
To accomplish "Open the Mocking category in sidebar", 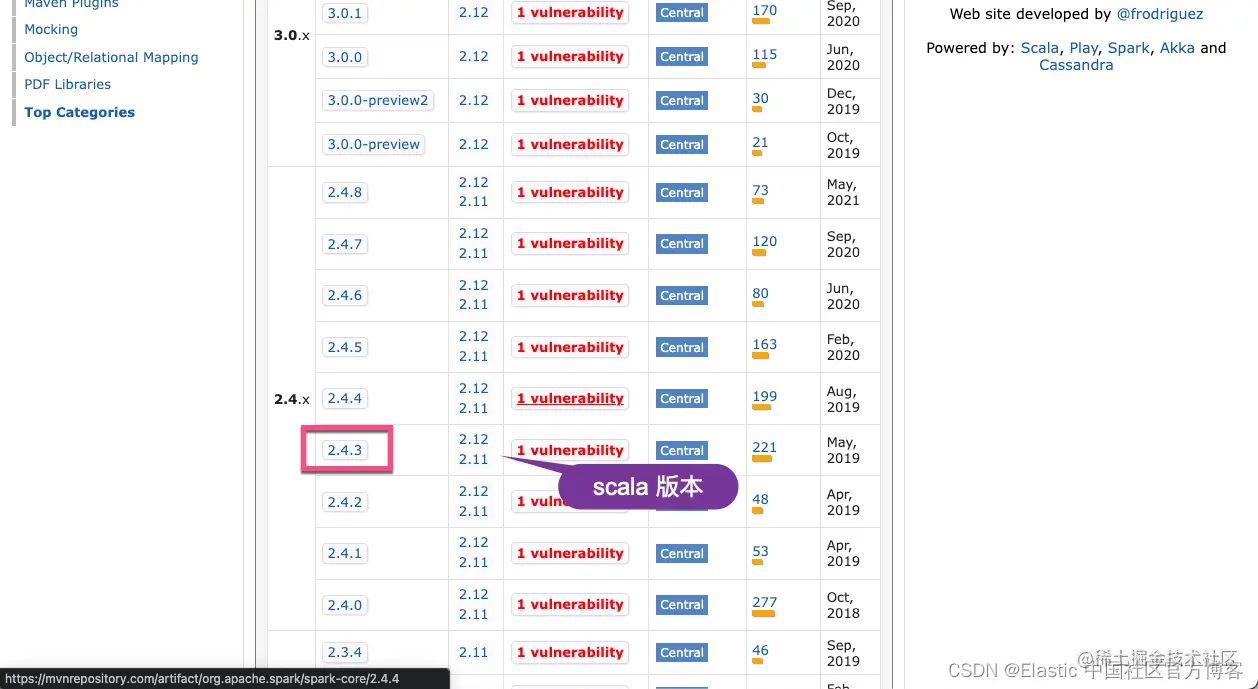I will click(x=51, y=30).
